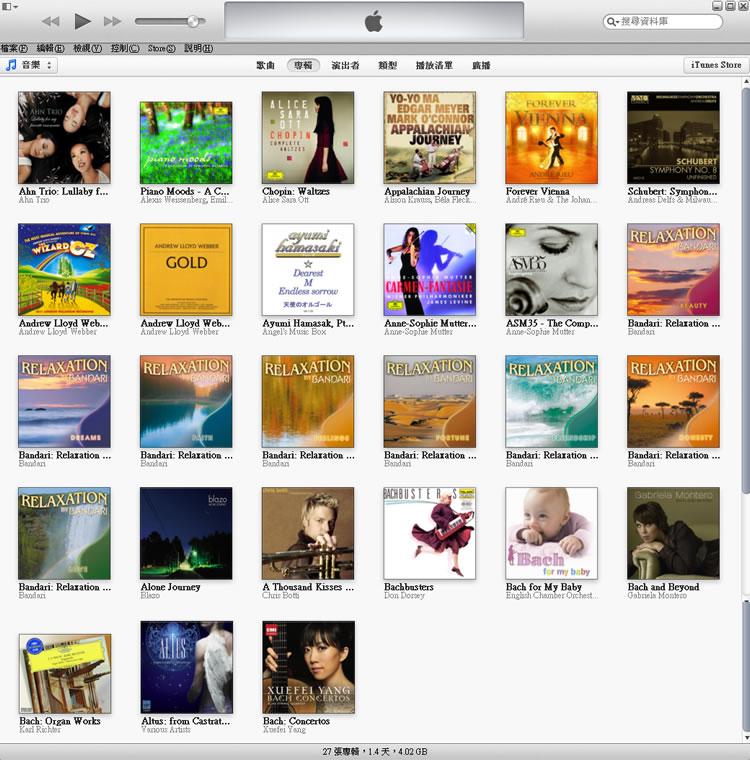Open the window menu icon at top-left
Screen dimensions: 750x760
pos(9,6)
